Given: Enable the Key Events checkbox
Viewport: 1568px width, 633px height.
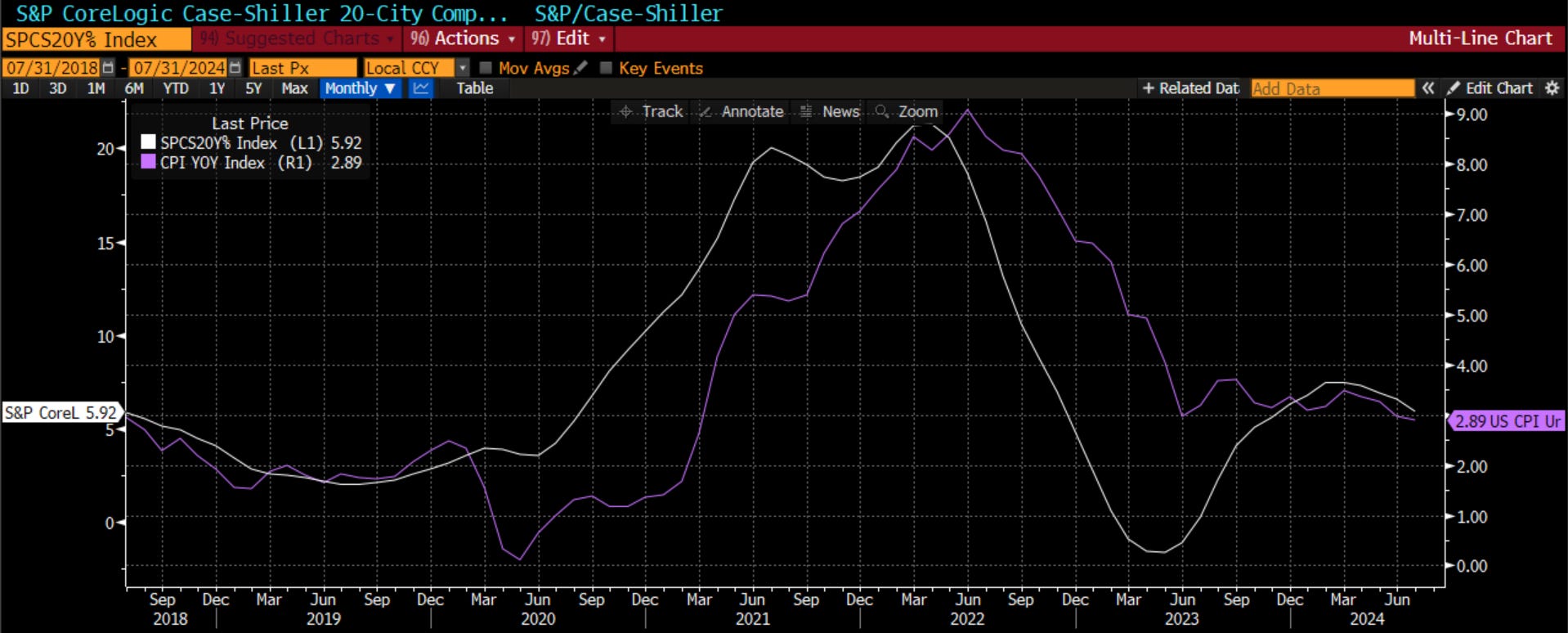Looking at the screenshot, I should click(606, 68).
